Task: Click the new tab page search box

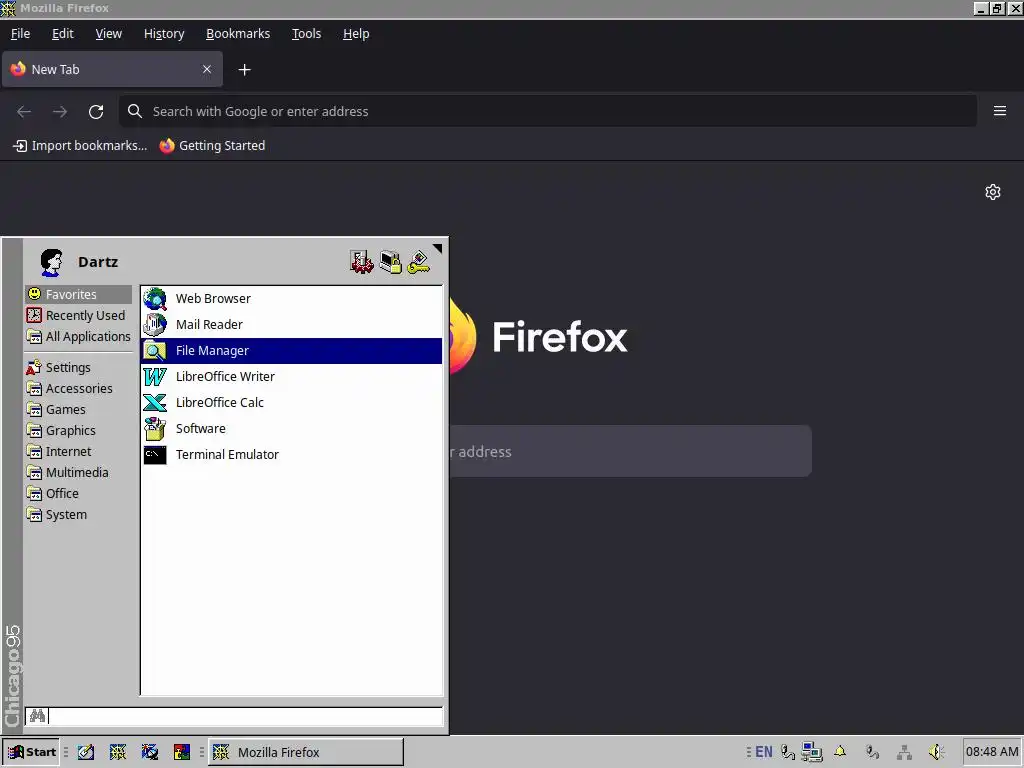Action: (x=630, y=451)
